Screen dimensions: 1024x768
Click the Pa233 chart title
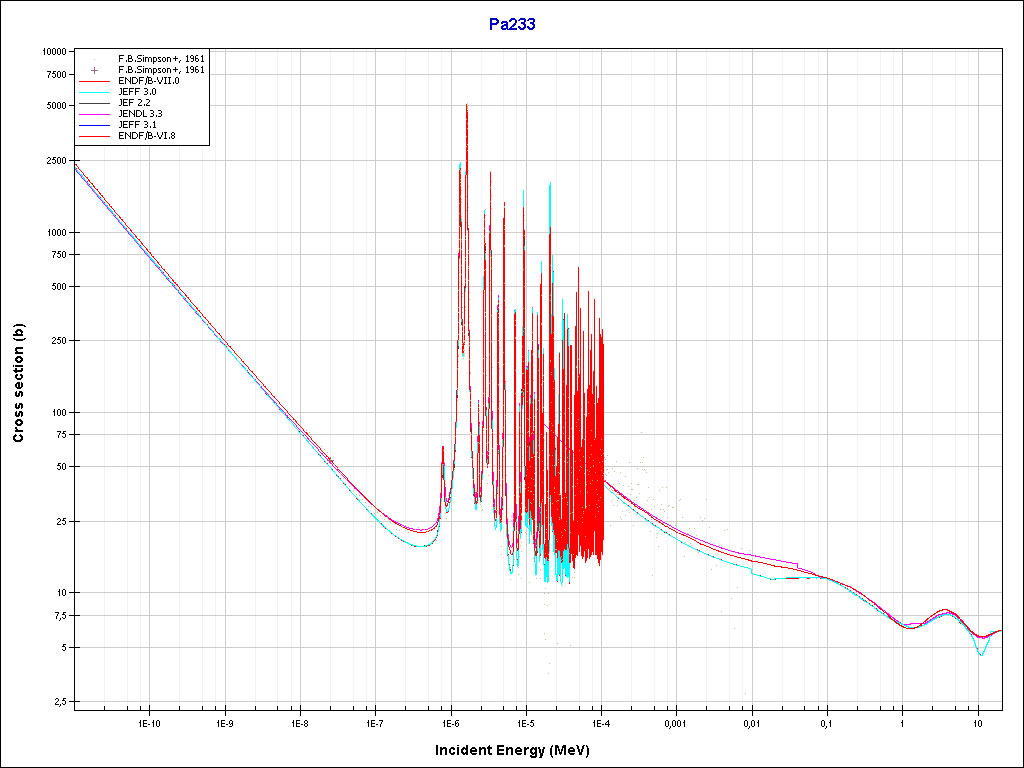point(511,25)
